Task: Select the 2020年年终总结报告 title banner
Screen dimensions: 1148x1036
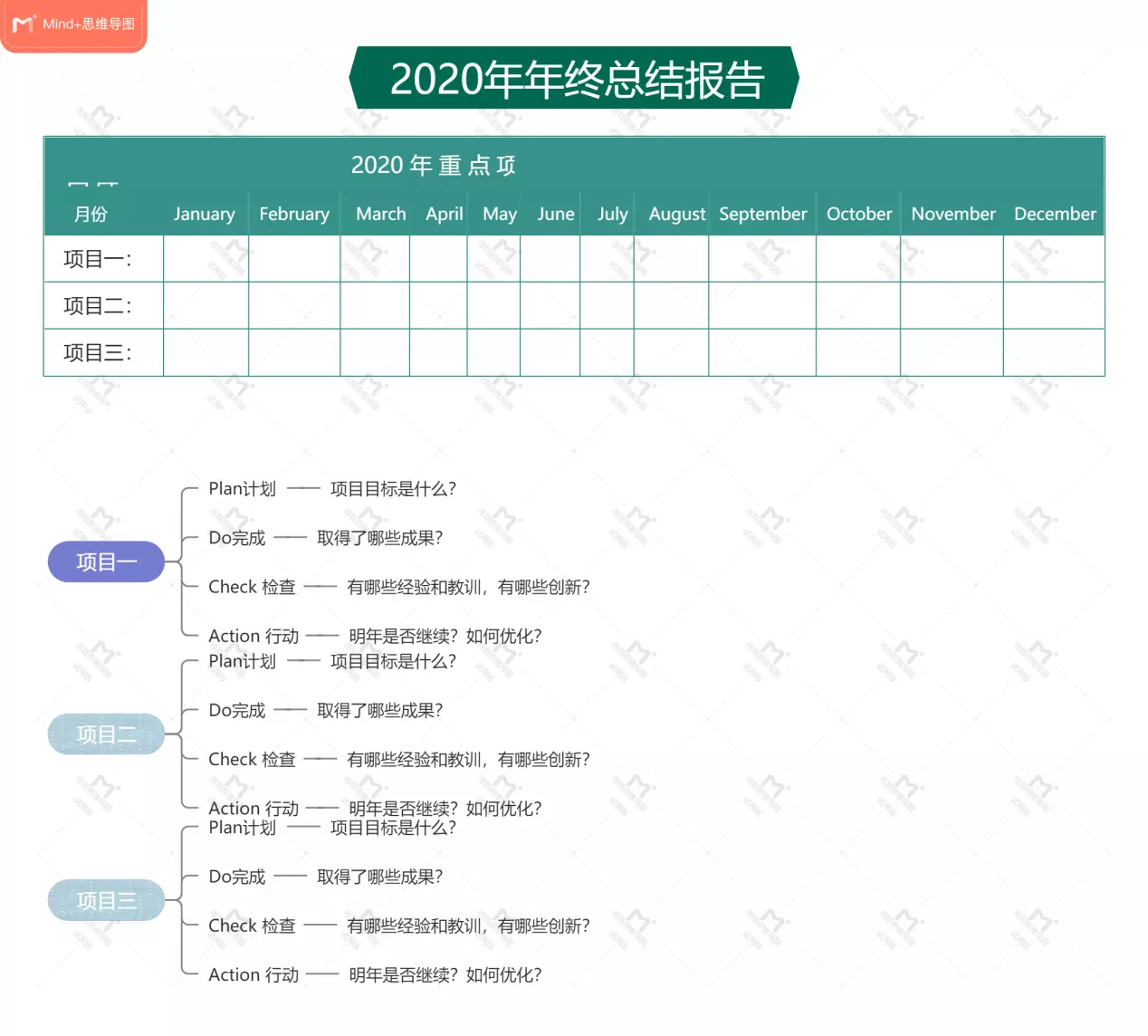Action: click(x=574, y=79)
